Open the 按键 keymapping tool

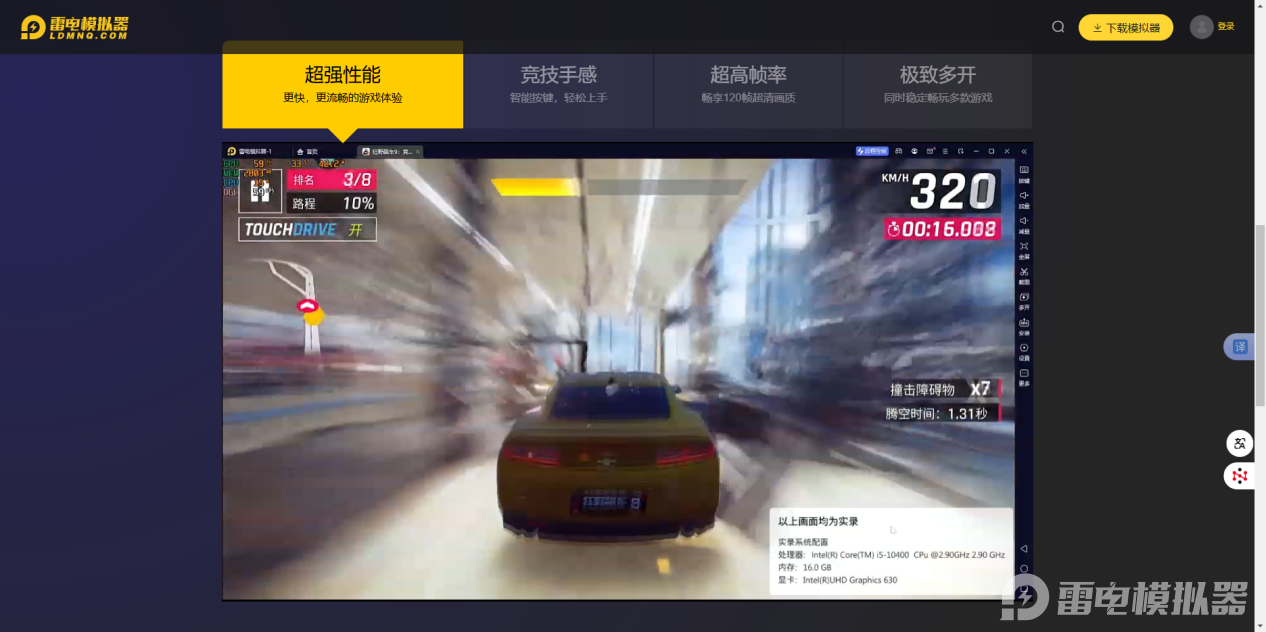coord(1024,173)
